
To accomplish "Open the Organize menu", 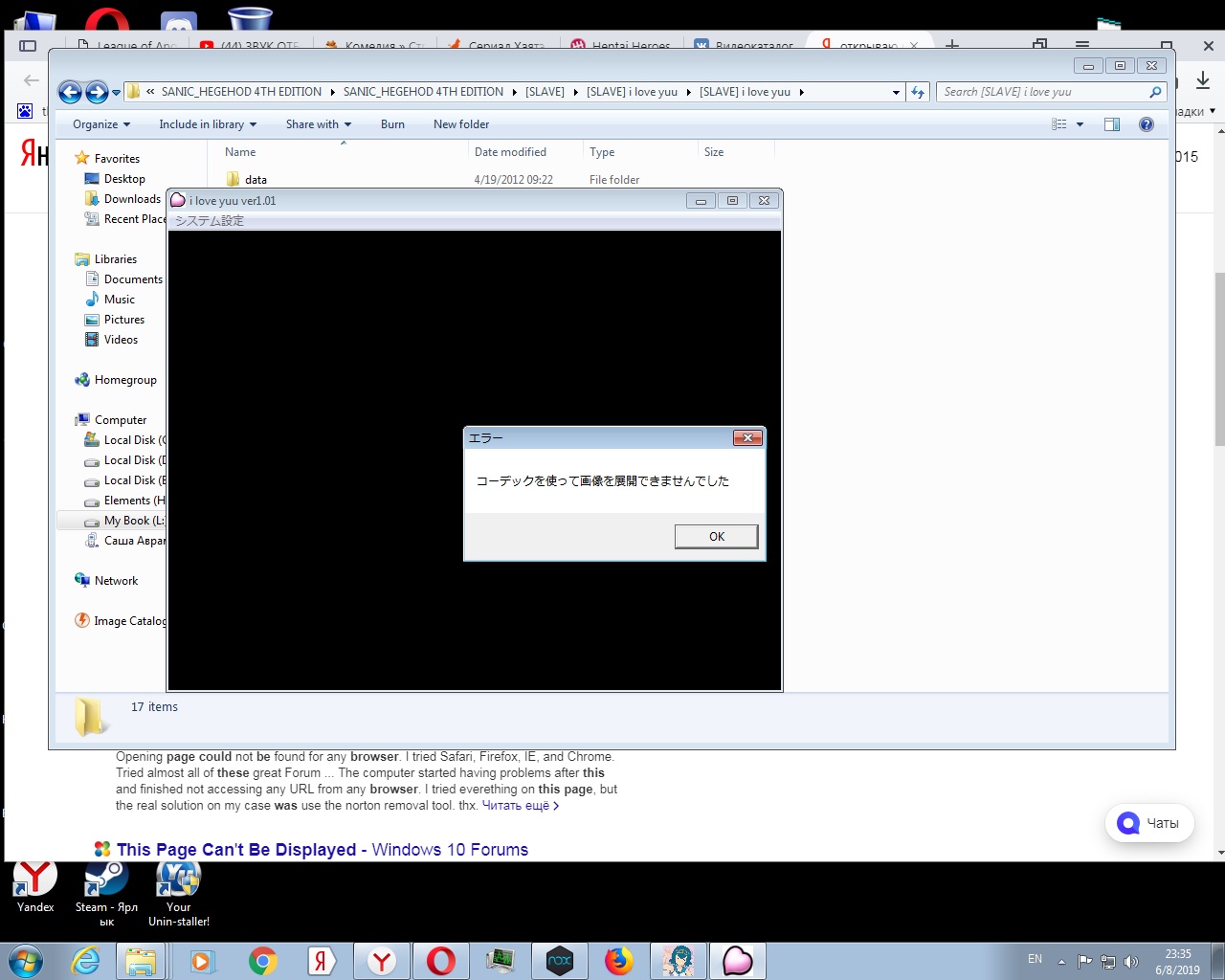I will coord(100,124).
